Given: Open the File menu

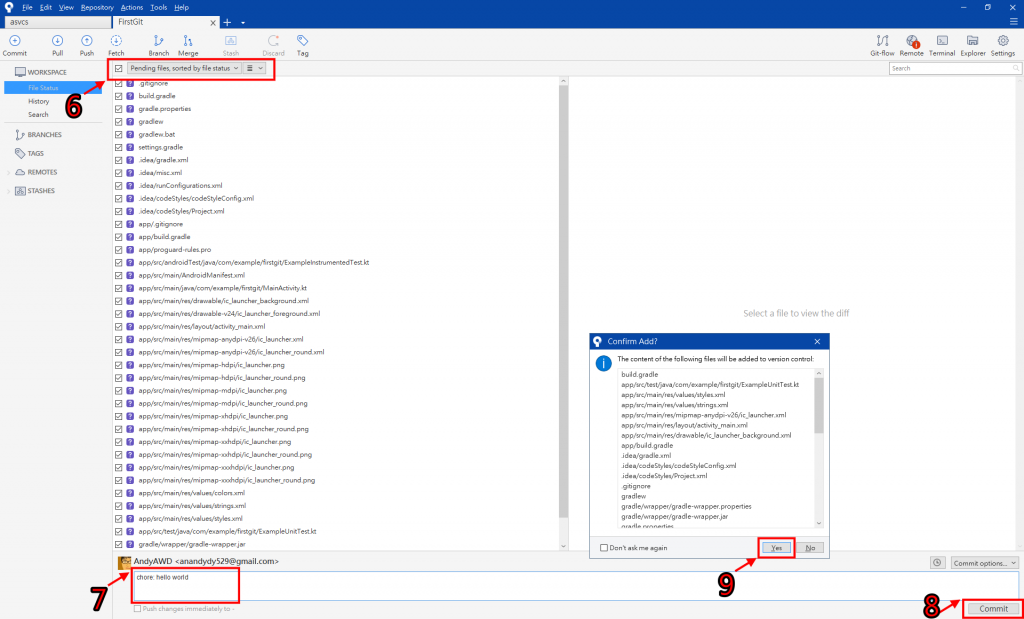Looking at the screenshot, I should click(27, 7).
